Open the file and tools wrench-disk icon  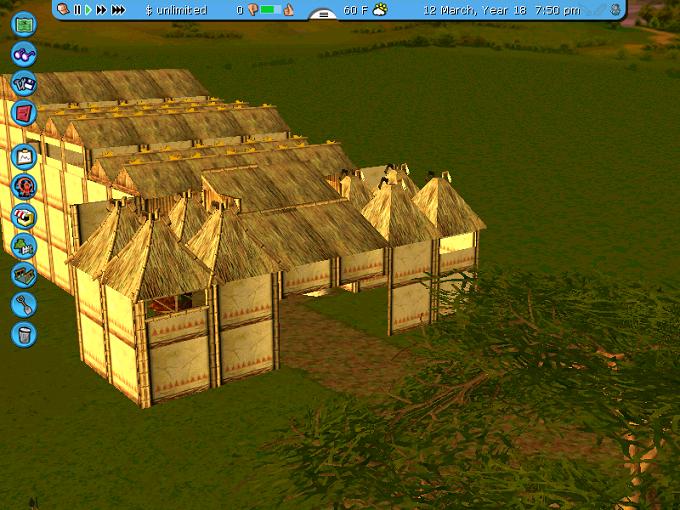click(x=24, y=83)
